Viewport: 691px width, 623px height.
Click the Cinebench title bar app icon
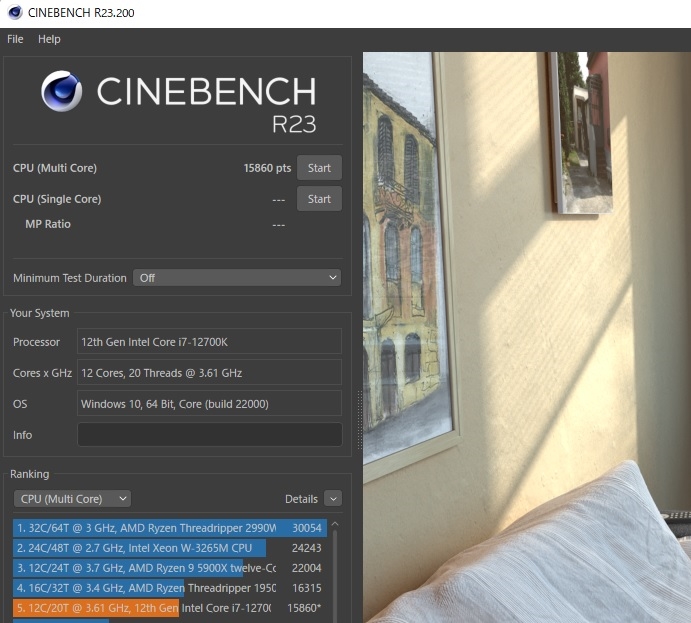coord(15,12)
